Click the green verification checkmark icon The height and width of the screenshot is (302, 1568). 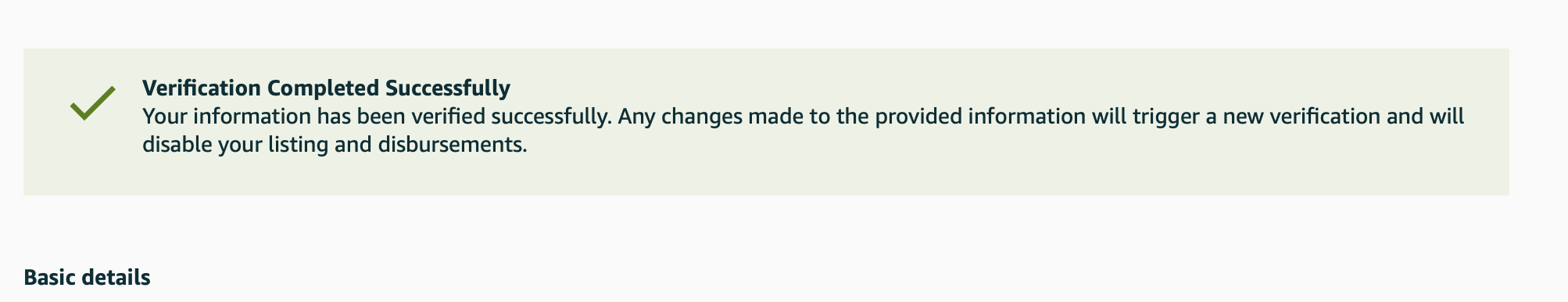(x=93, y=102)
